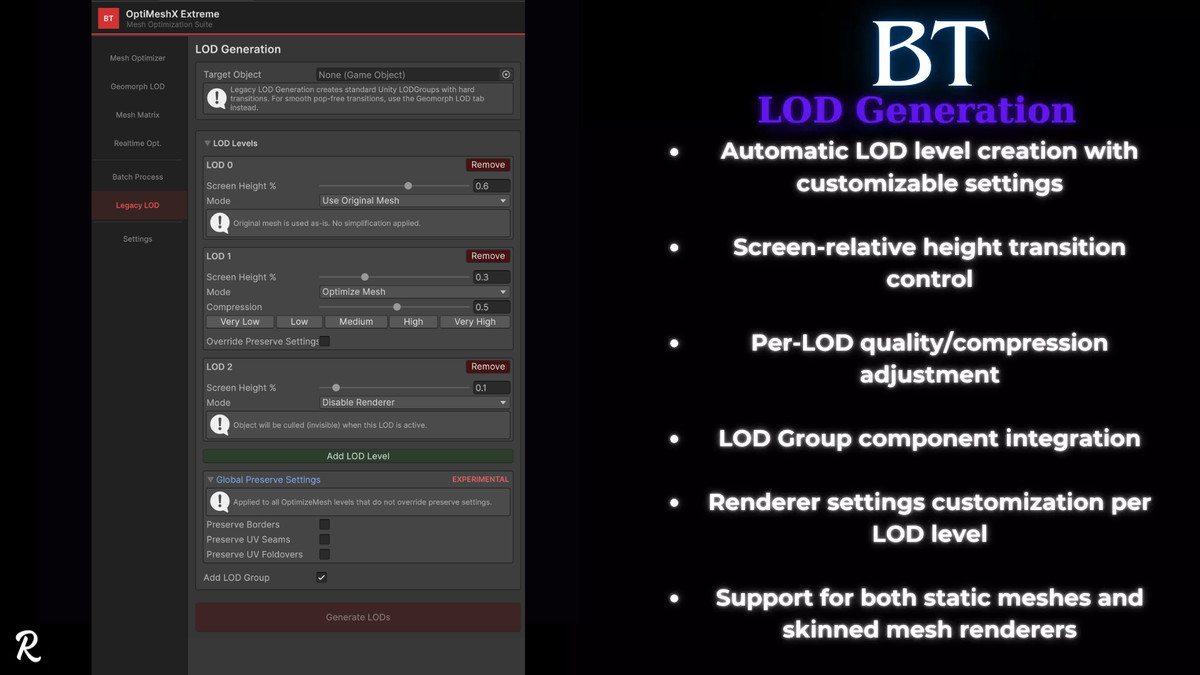Click the Legacy LOD info warning icon
The image size is (1200, 675).
tap(216, 97)
